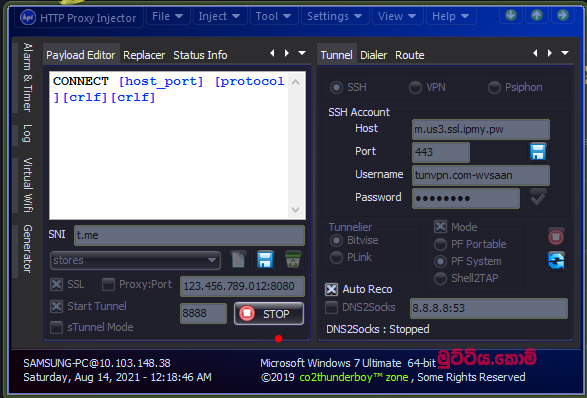Expand the Tunnel panel tab list arrow
Viewport: 587px width, 398px height.
pos(565,53)
